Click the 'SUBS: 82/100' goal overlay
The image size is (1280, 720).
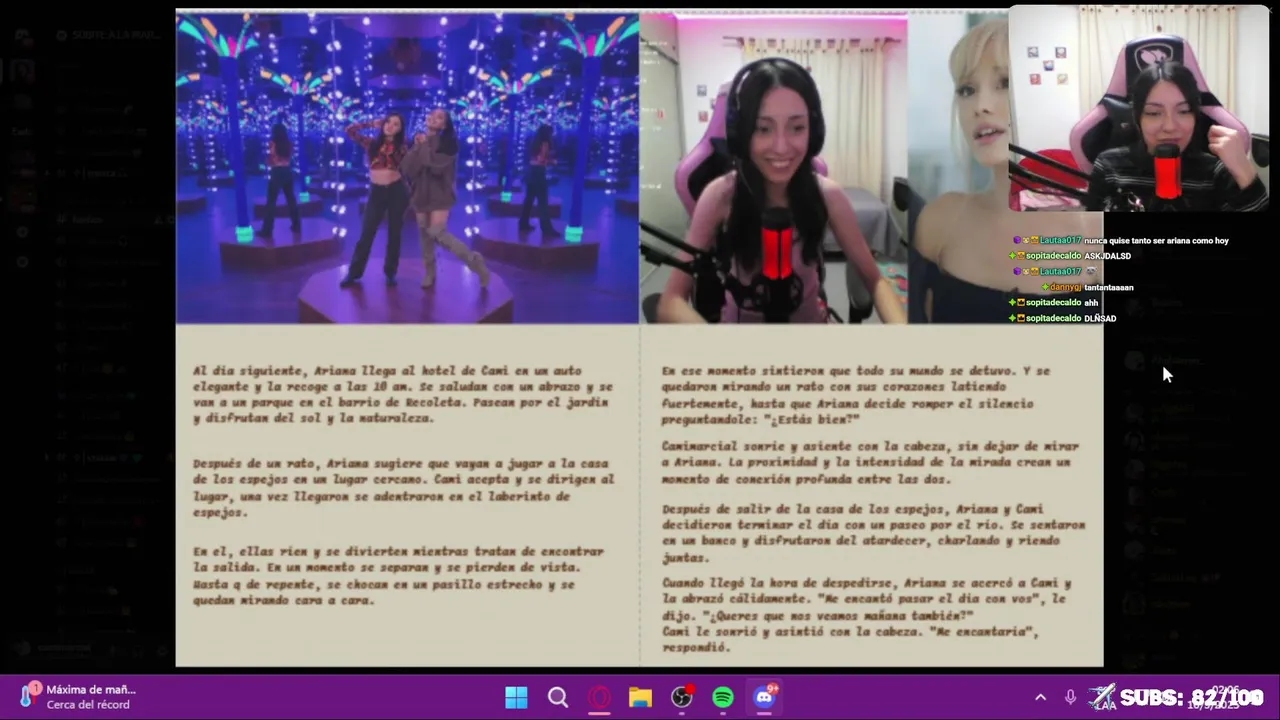[x=1176, y=697]
